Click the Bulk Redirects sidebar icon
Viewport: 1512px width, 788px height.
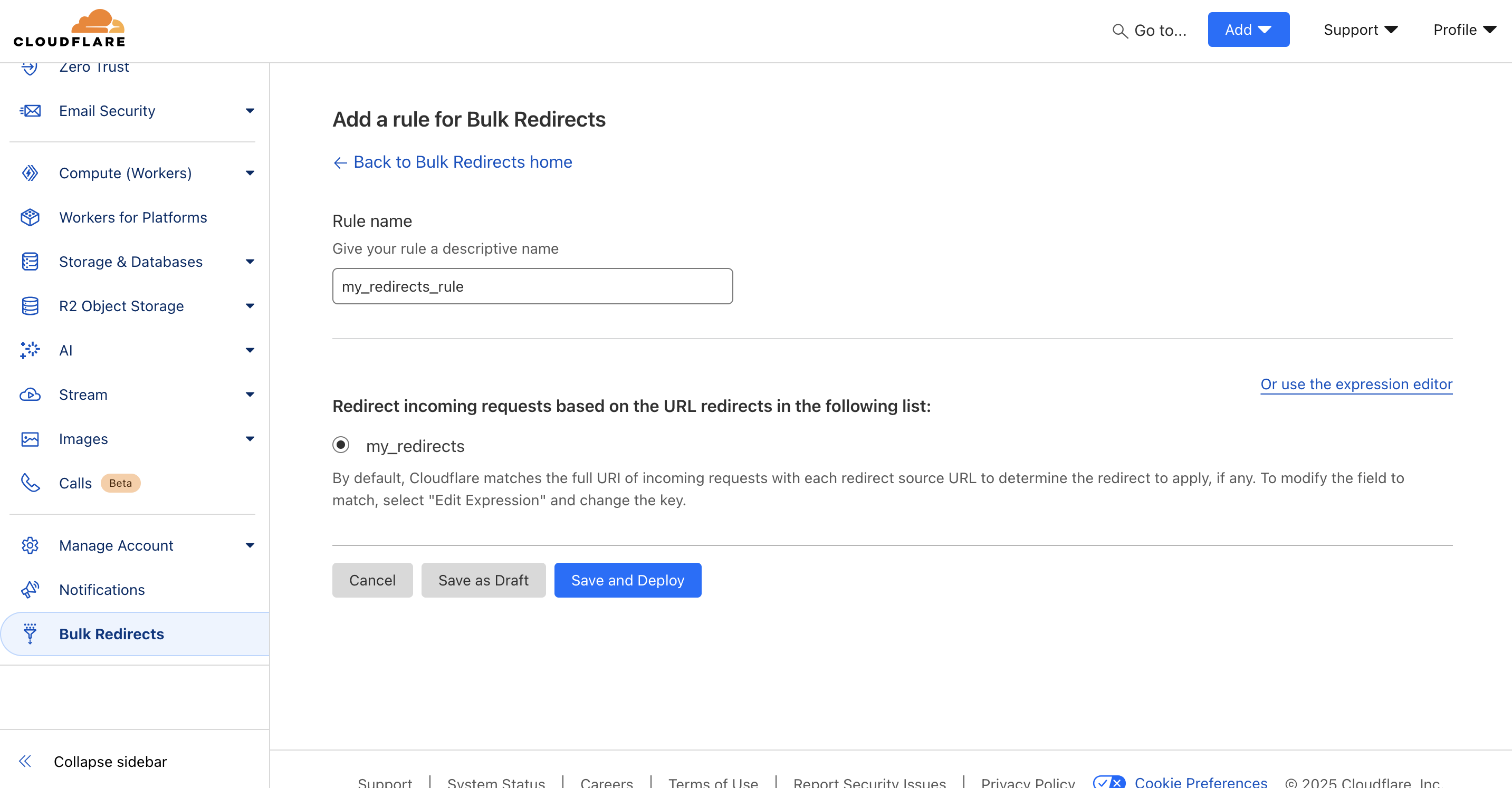point(31,633)
